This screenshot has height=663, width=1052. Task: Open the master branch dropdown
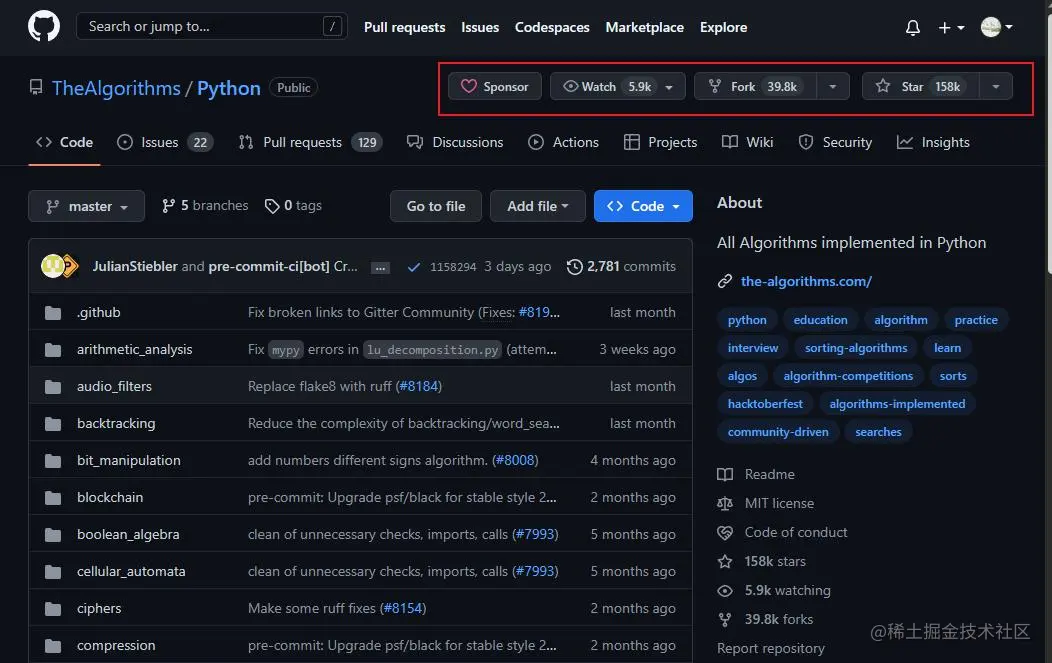(87, 206)
